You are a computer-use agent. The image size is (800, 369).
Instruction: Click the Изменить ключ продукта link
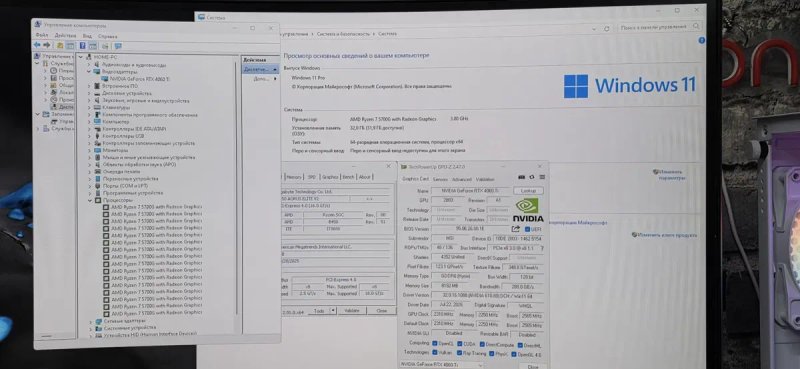[x=667, y=235]
